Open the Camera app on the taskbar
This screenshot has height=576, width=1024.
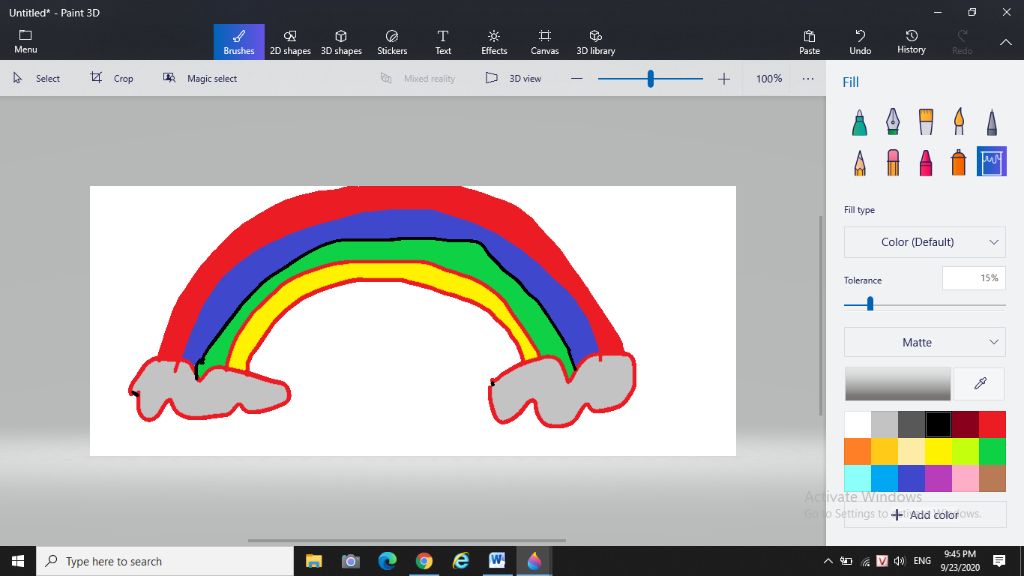(x=351, y=561)
